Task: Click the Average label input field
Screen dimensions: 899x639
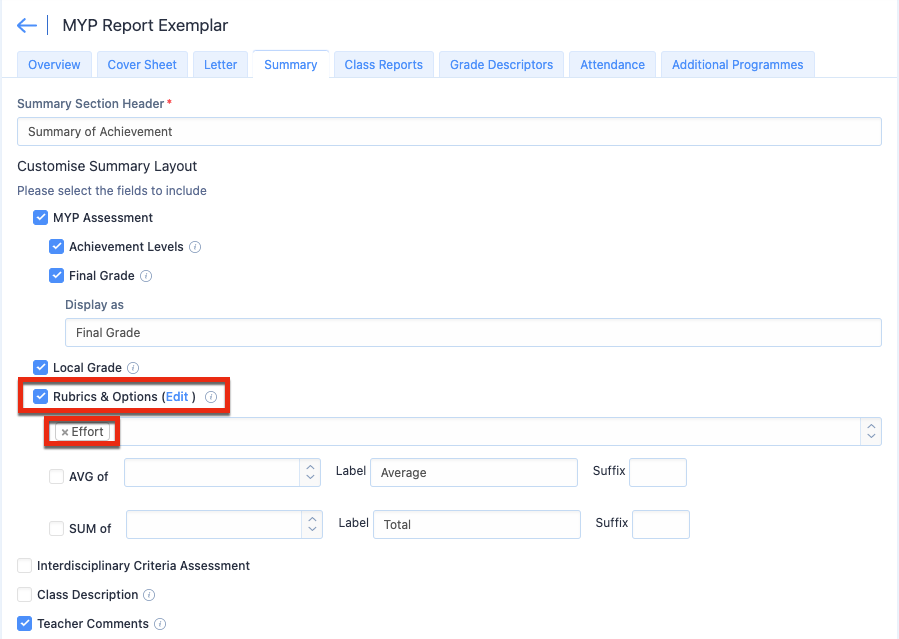Action: pos(474,473)
